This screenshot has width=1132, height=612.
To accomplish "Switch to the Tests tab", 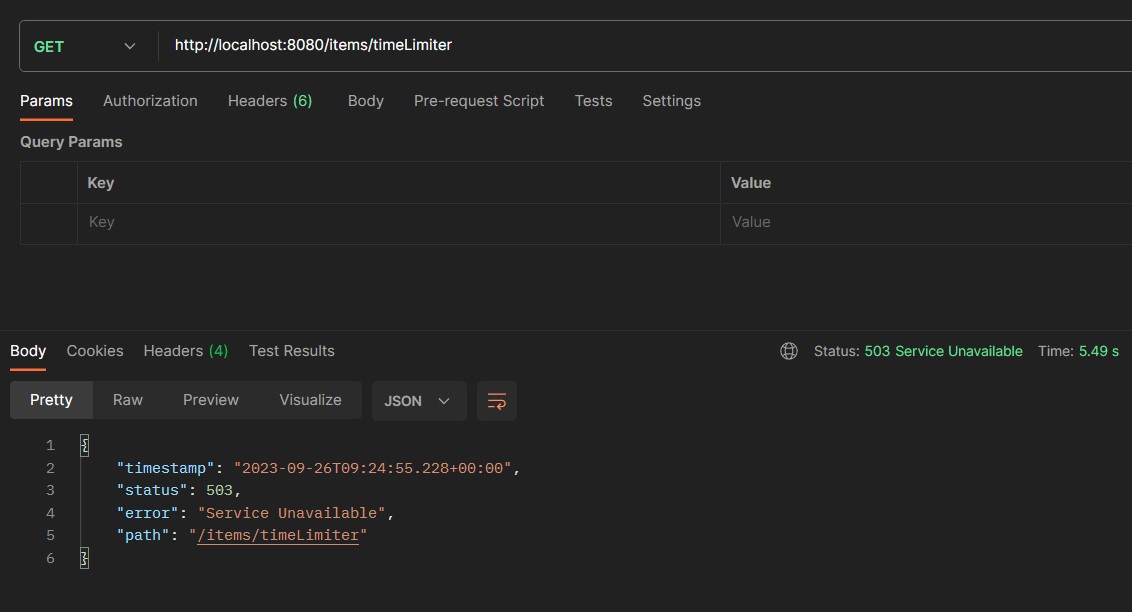I will (593, 101).
